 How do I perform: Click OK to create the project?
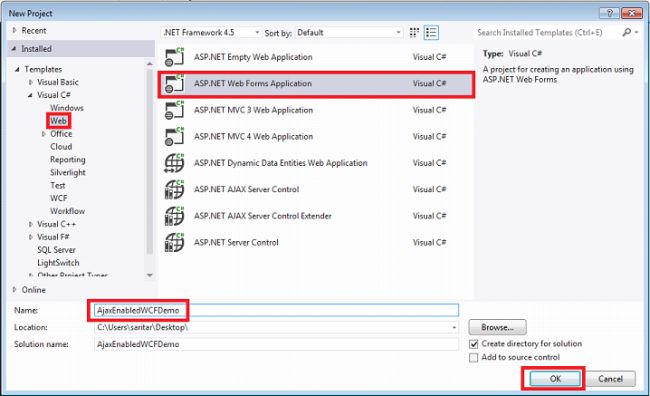(x=555, y=379)
